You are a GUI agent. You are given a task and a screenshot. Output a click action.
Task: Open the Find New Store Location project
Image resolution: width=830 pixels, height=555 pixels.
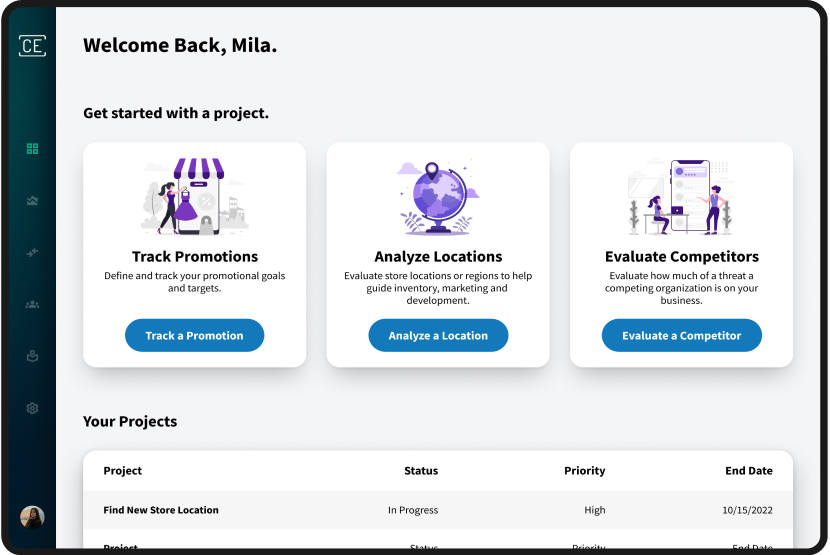click(x=161, y=510)
